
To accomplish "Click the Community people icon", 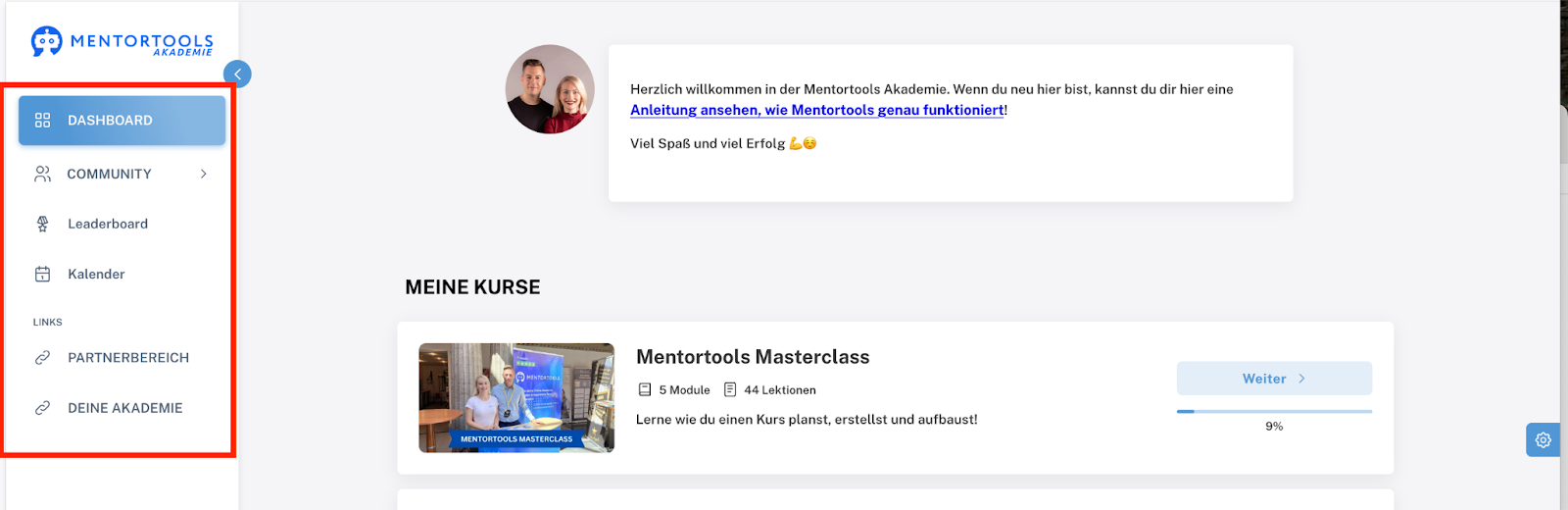I will (x=42, y=174).
